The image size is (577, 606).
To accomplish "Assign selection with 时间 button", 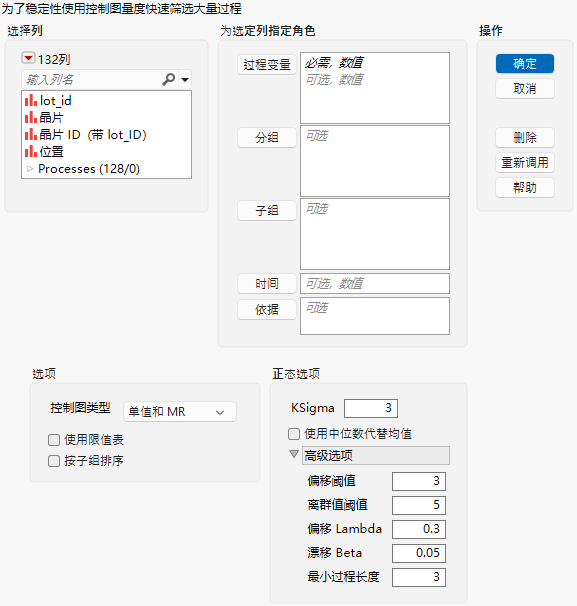I will click(x=267, y=284).
